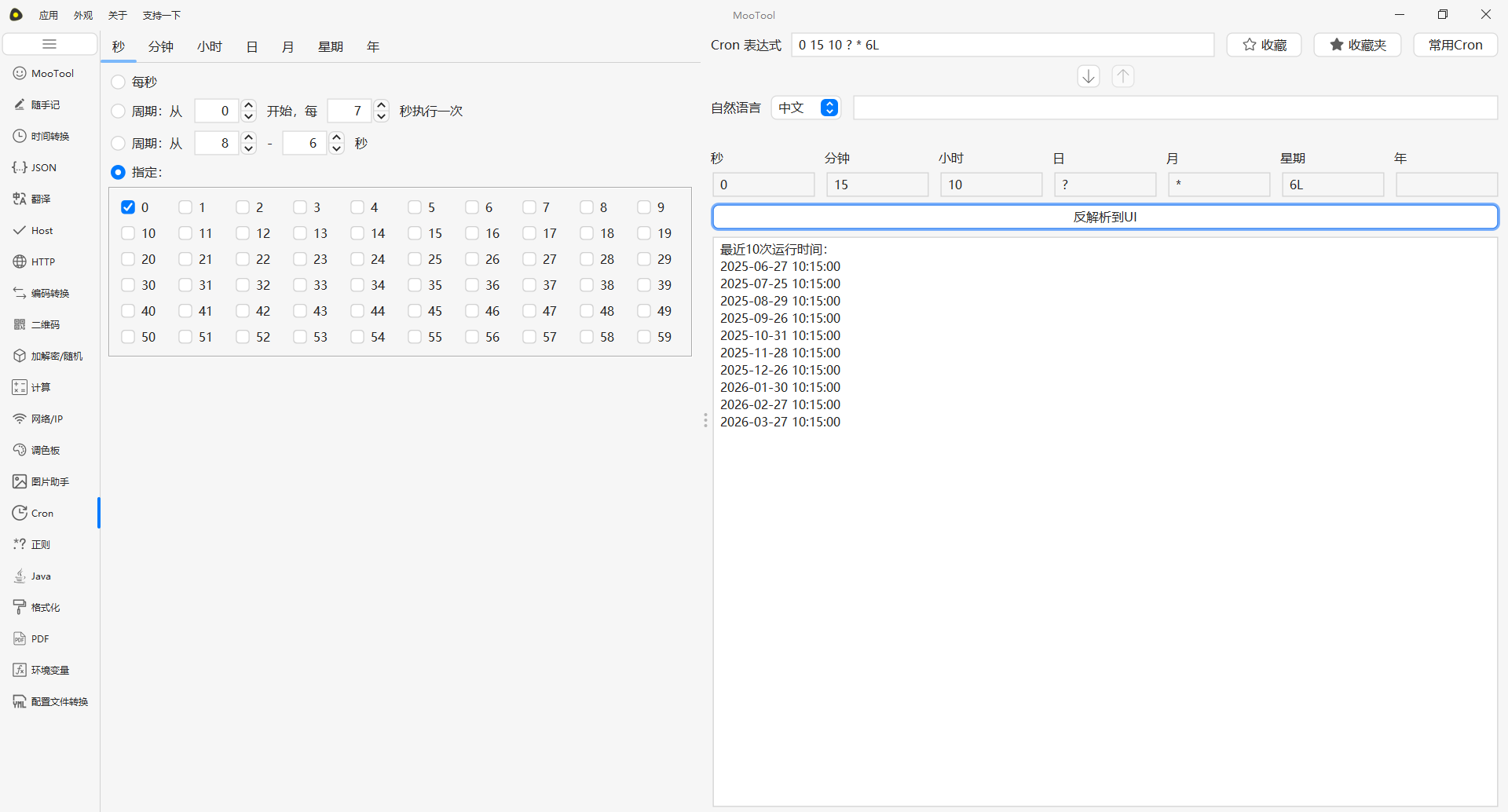Screen dimensions: 1508x812
Task: Click the down arrow convert icon
Action: 1088,76
